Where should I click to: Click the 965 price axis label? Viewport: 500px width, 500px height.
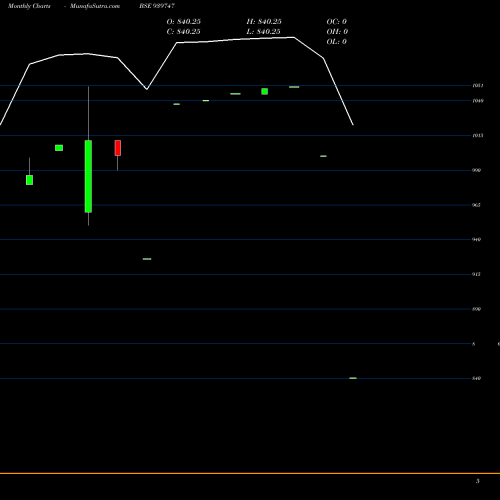pos(477,205)
